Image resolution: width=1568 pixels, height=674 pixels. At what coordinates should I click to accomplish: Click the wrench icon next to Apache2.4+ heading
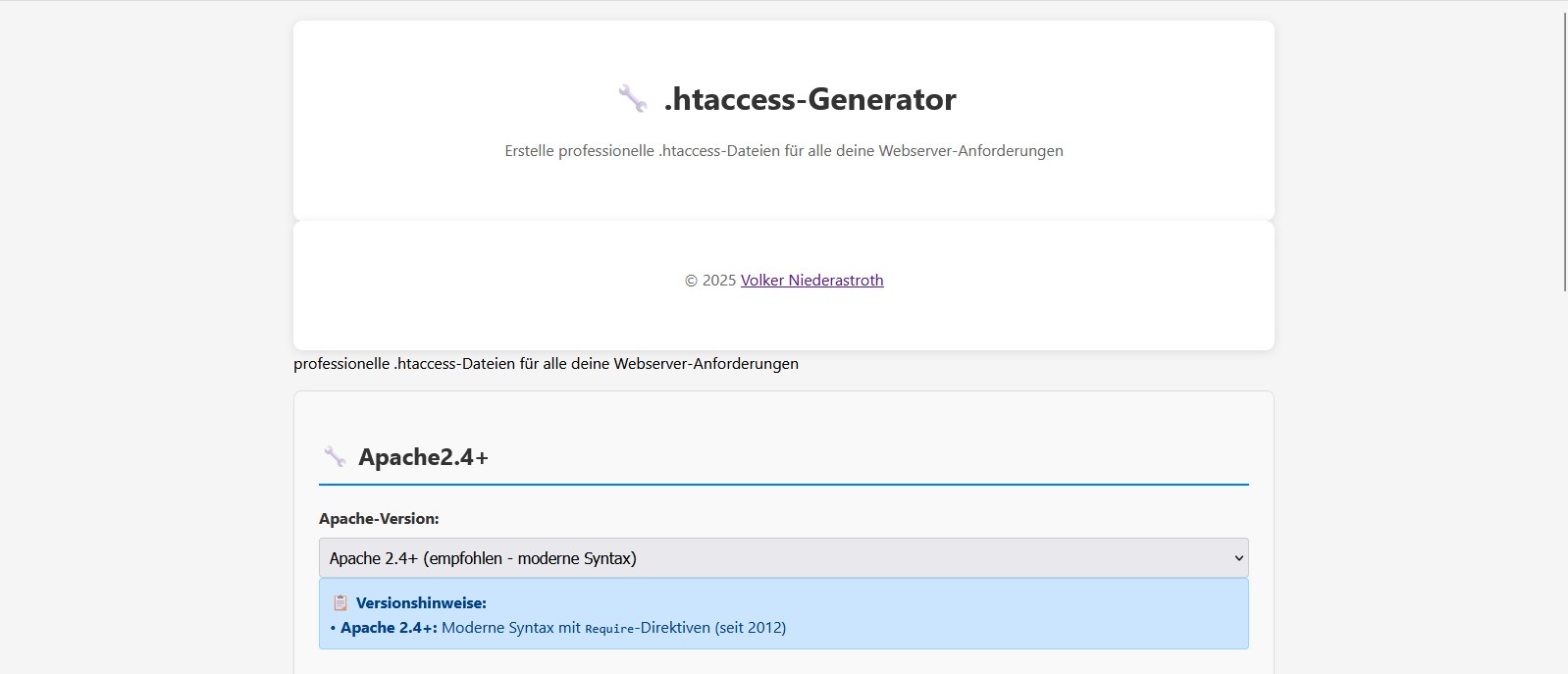click(x=335, y=456)
